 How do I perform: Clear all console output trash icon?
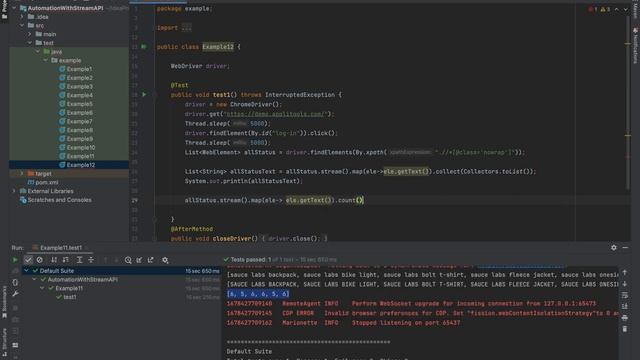tap(625, 329)
